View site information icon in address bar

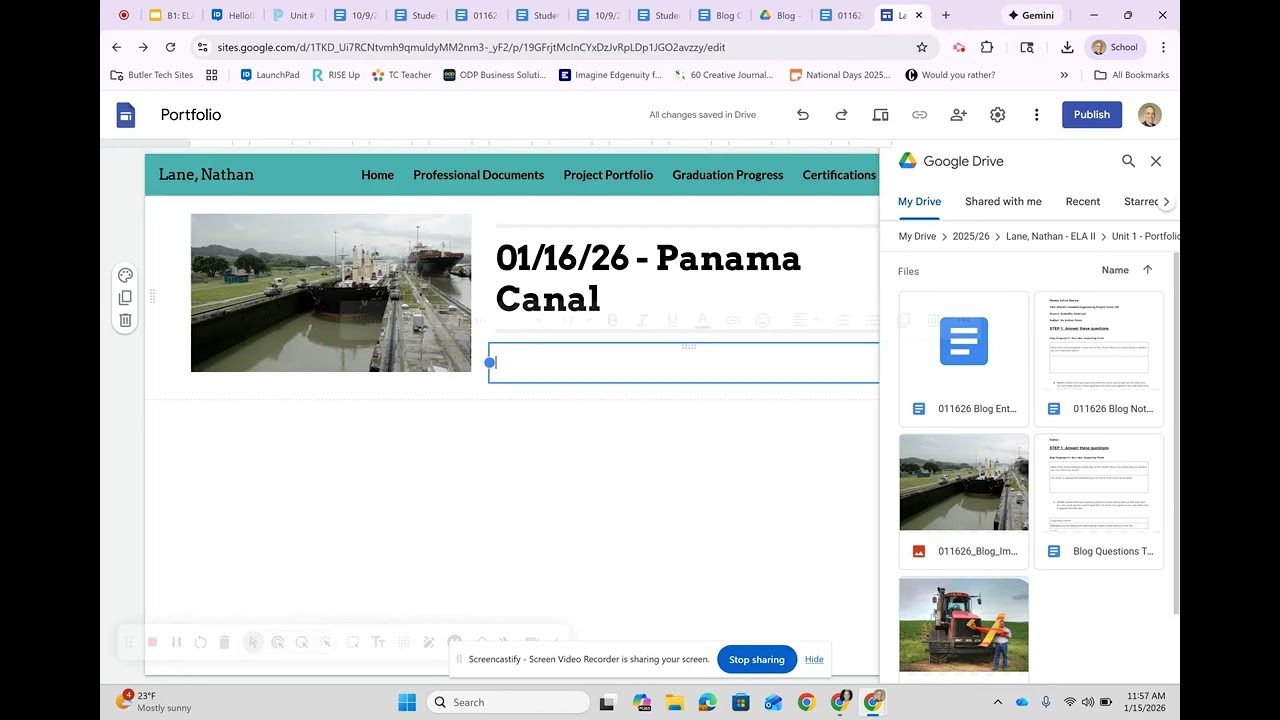[x=203, y=47]
